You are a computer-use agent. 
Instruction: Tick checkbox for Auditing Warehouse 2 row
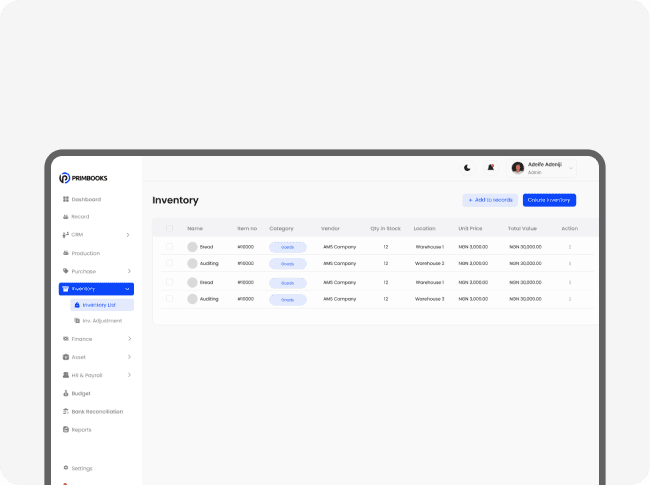[x=169, y=263]
